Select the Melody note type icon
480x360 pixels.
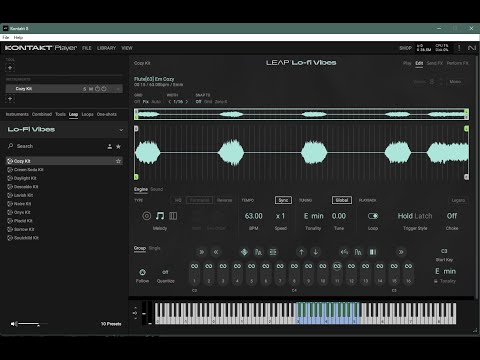160,216
